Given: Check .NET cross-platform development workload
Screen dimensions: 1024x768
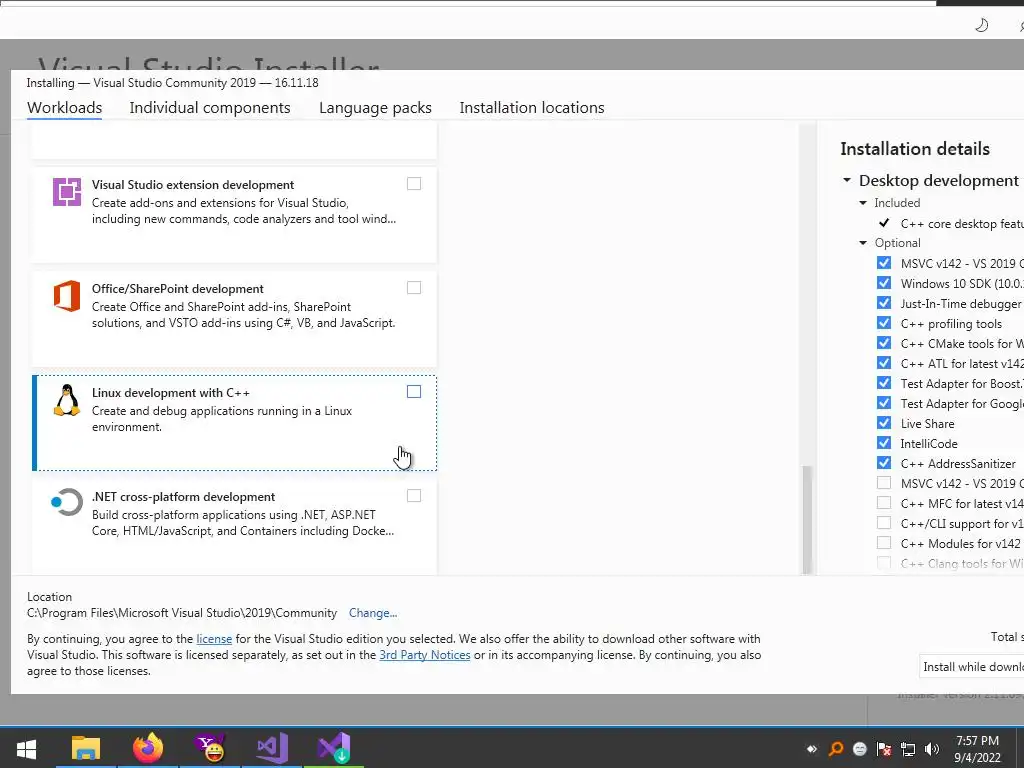Looking at the screenshot, I should (414, 496).
